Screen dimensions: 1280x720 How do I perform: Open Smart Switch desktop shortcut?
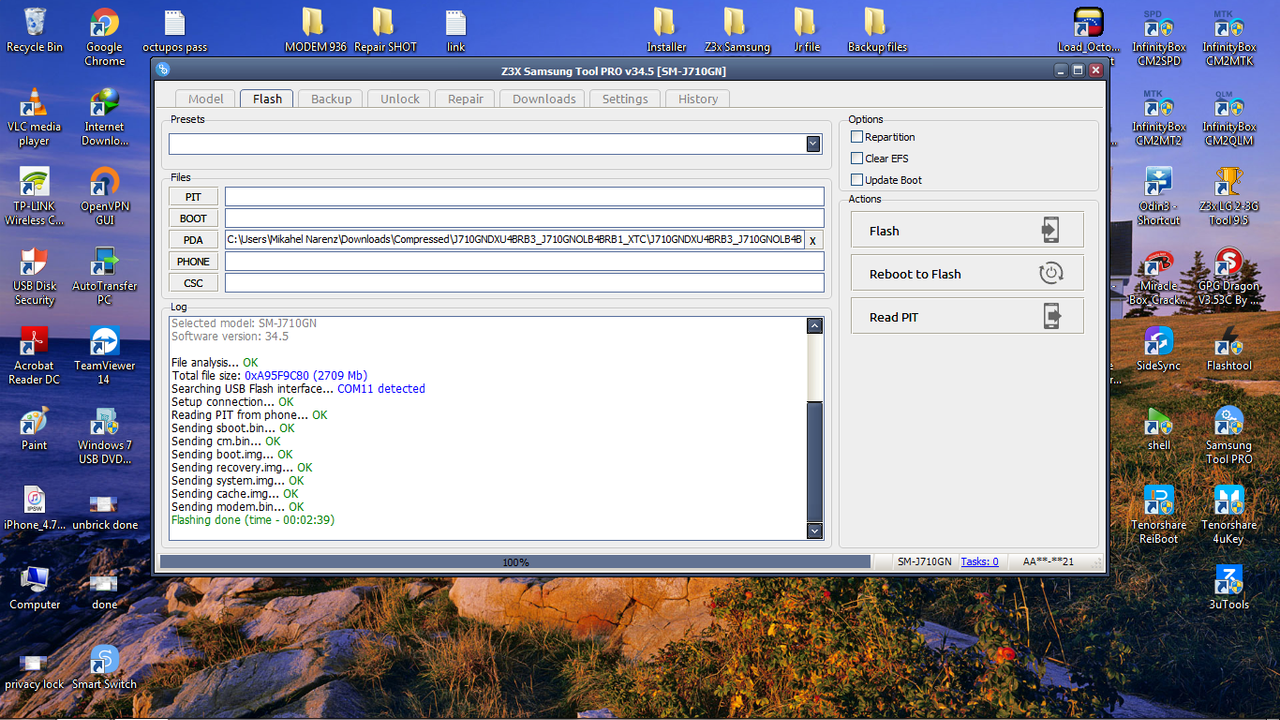pyautogui.click(x=104, y=667)
